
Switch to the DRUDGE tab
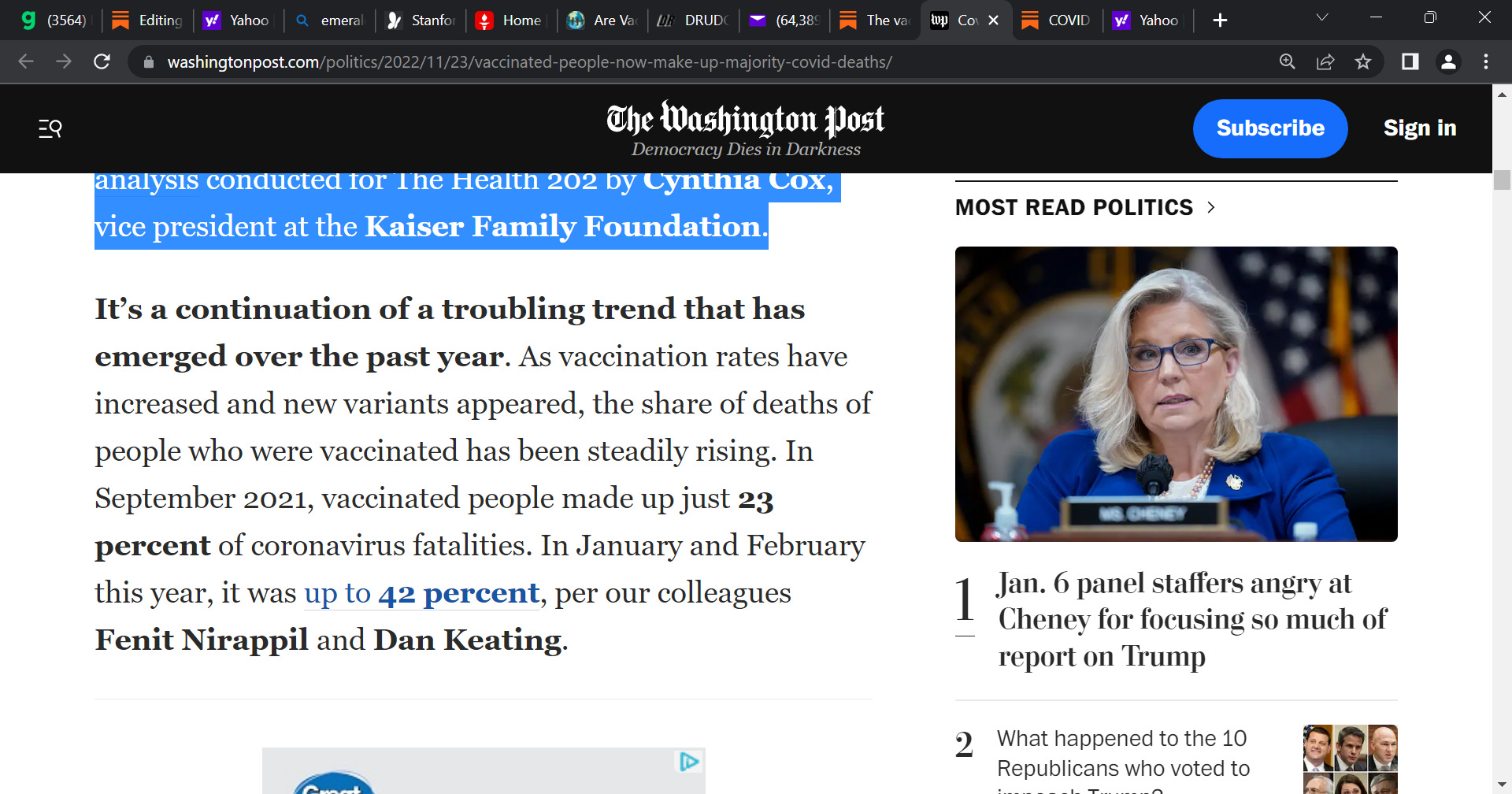coord(694,20)
